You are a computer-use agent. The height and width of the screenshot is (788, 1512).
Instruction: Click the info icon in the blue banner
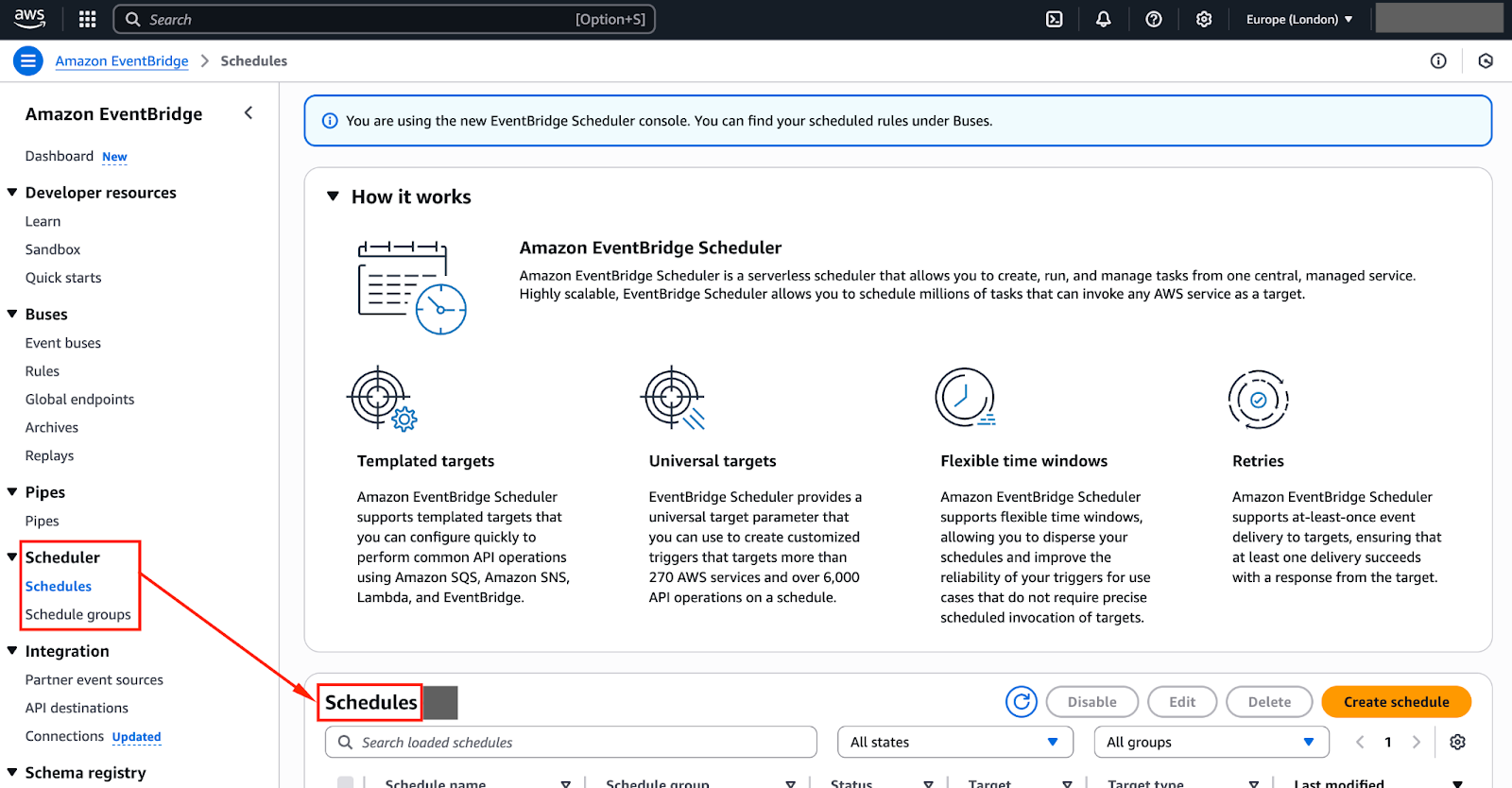pos(330,121)
